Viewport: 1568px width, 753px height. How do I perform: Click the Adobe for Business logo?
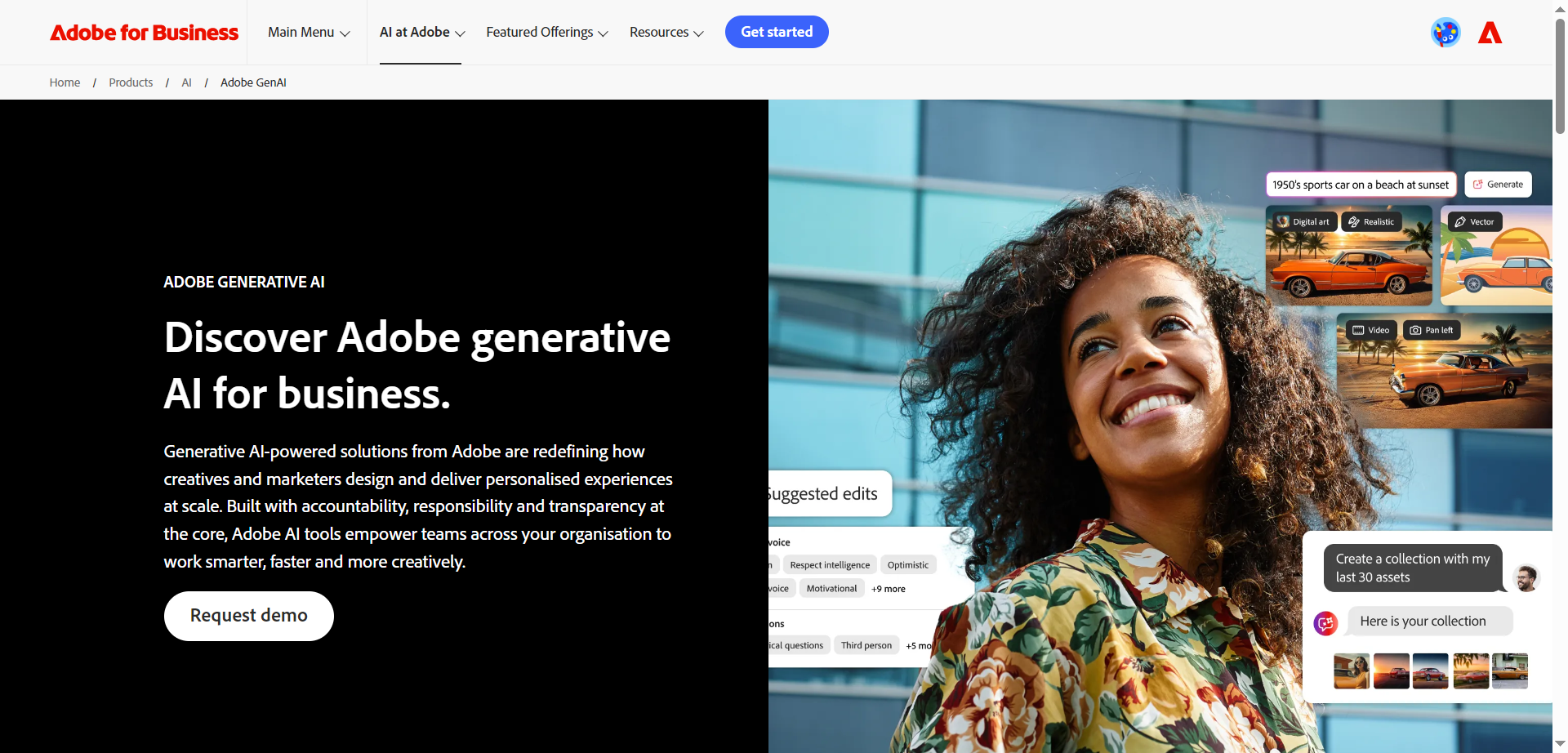145,33
